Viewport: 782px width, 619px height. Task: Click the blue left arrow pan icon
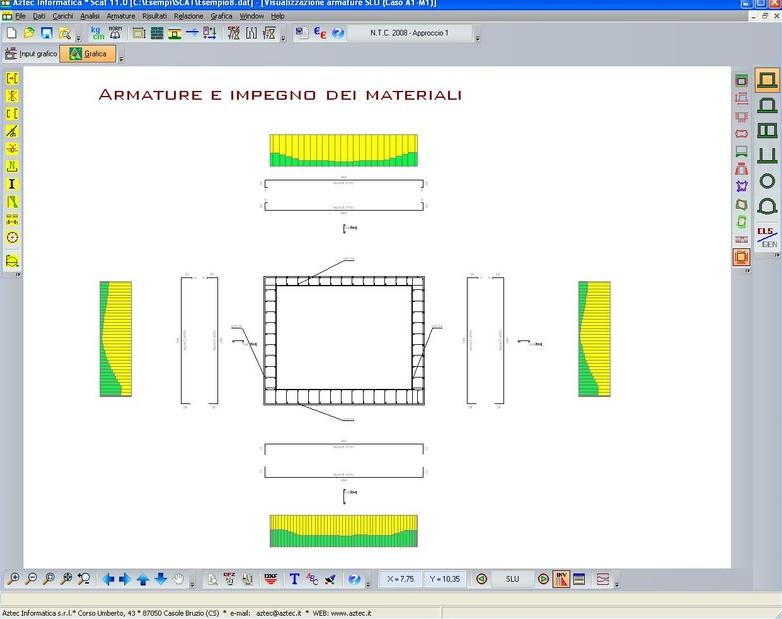click(108, 579)
